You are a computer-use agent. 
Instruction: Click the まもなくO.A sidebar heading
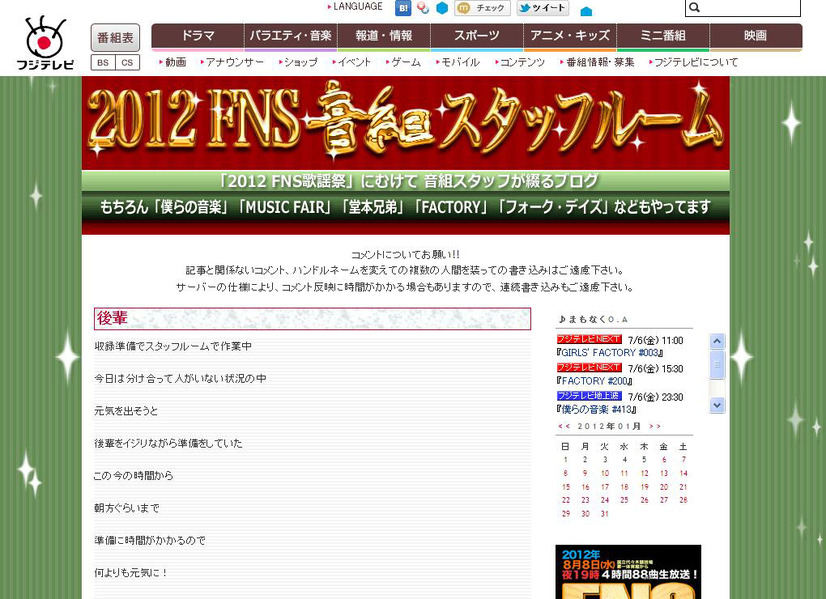[x=593, y=319]
